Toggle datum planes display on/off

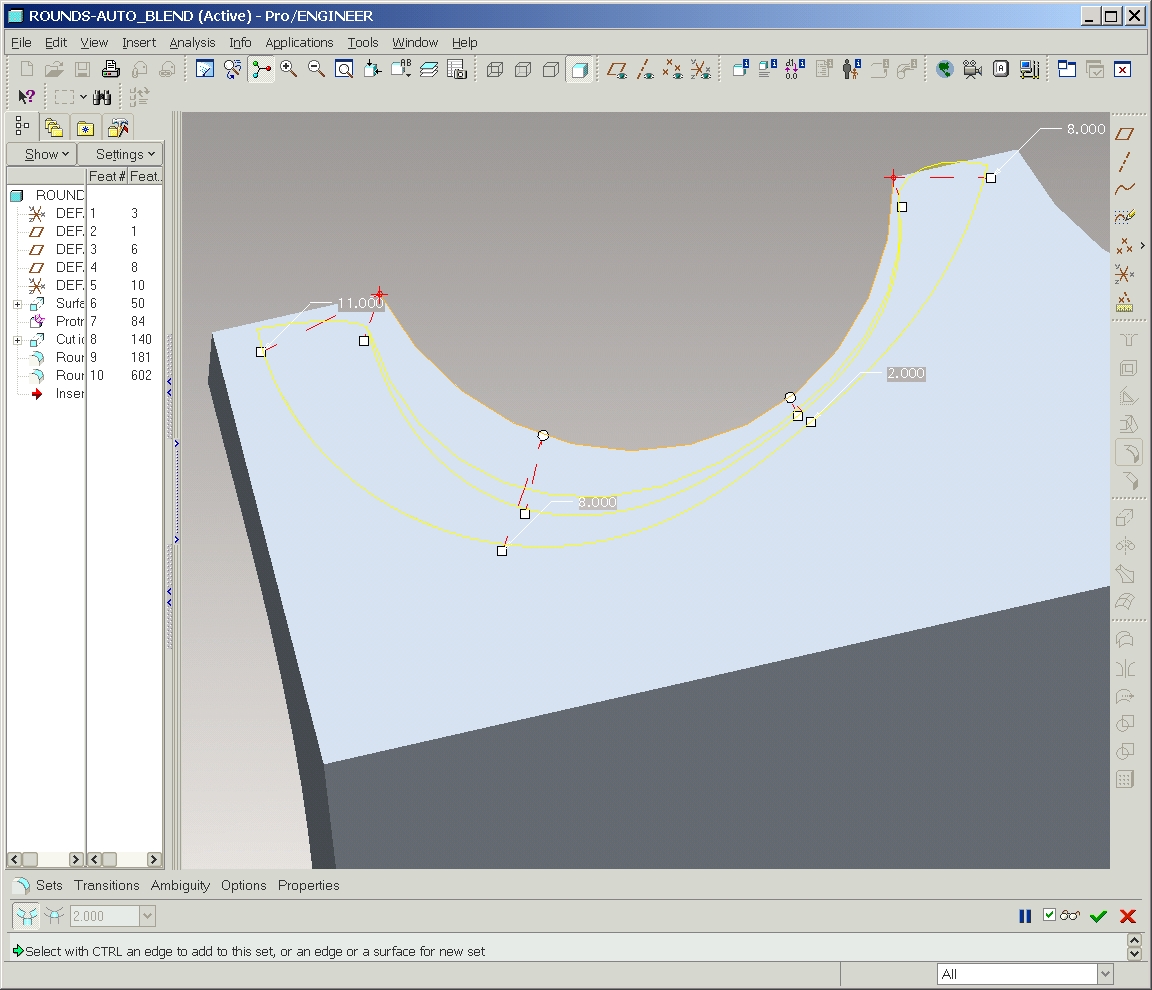[x=618, y=69]
